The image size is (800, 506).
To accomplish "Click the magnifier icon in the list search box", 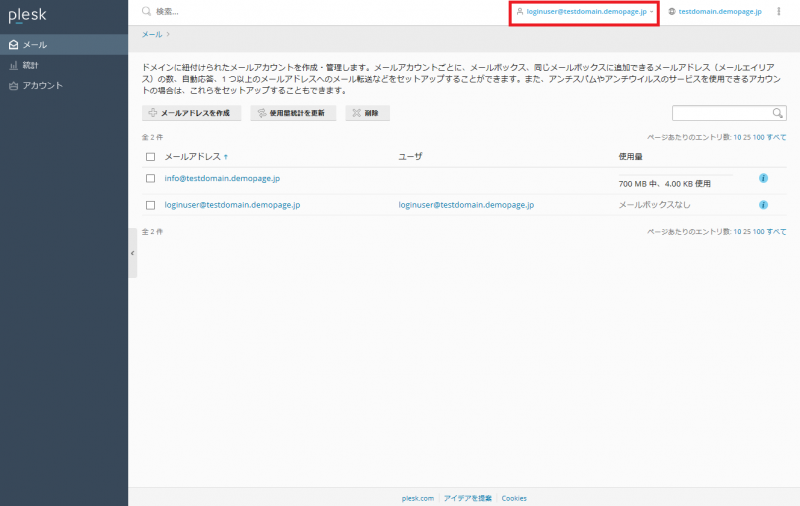I will (777, 113).
